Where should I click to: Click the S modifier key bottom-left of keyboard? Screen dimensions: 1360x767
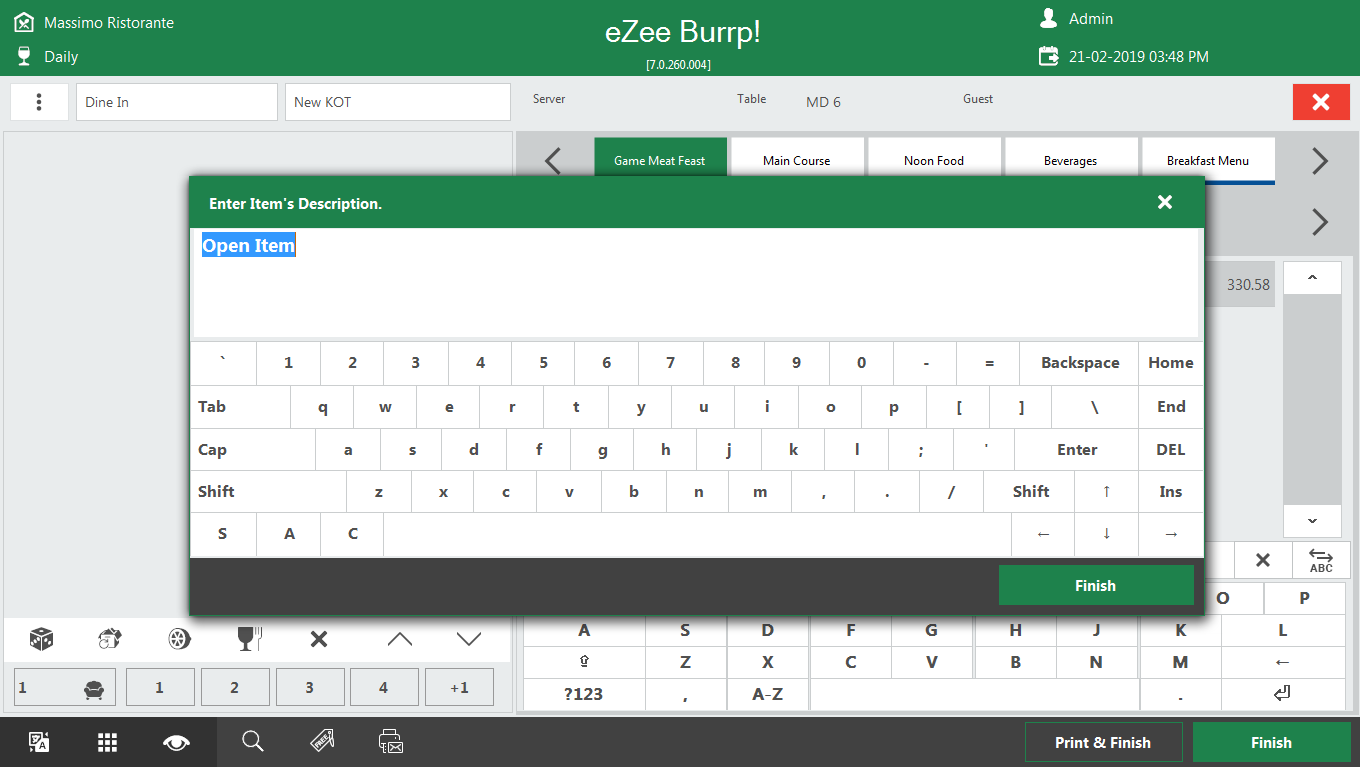point(223,534)
